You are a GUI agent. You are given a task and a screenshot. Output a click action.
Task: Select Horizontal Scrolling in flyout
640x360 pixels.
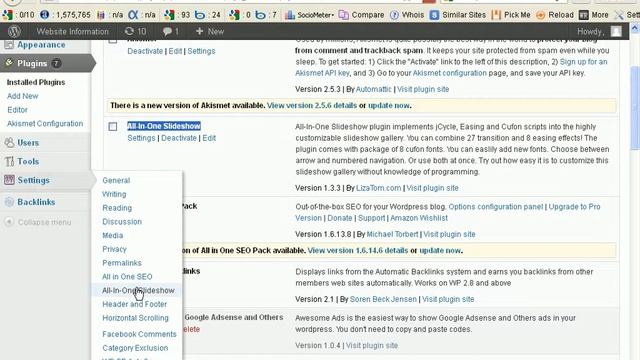click(x=135, y=318)
